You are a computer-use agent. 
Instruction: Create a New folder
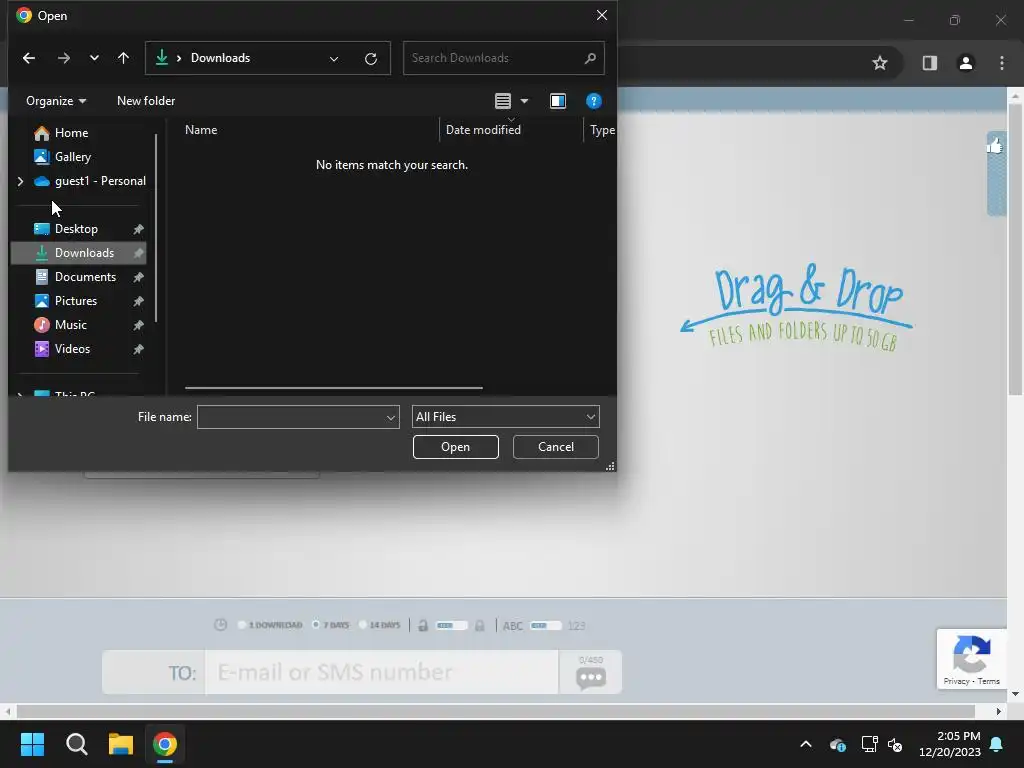(146, 101)
